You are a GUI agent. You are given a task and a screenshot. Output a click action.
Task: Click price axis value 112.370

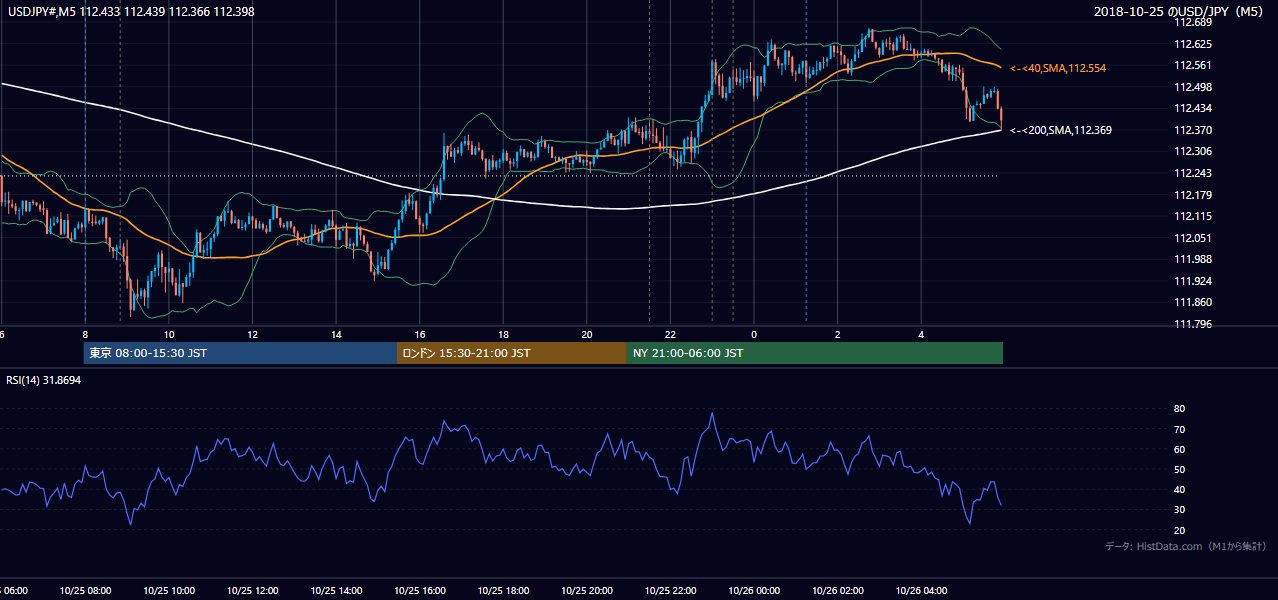(x=1192, y=130)
